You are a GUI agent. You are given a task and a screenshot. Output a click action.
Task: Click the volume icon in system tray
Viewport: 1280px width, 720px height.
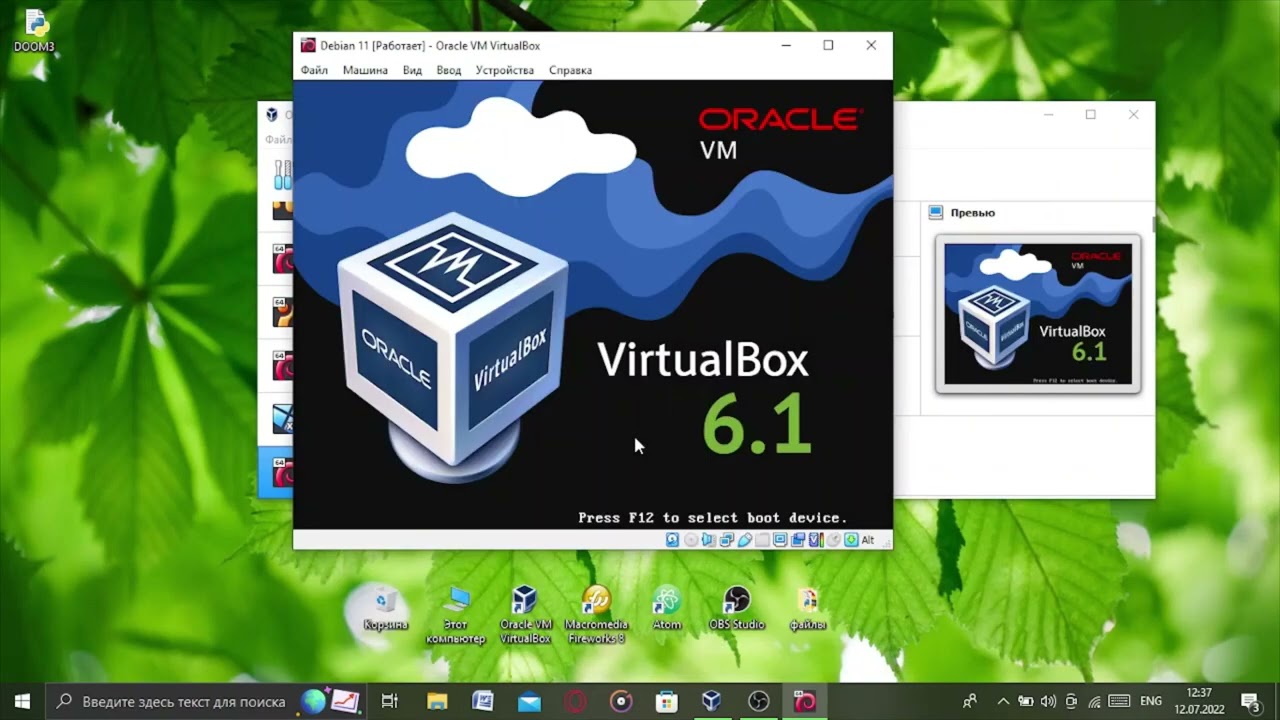pyautogui.click(x=1048, y=701)
